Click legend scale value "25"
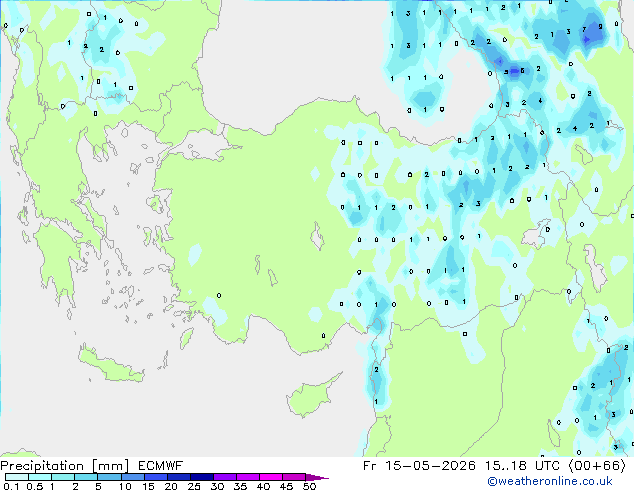 194,486
